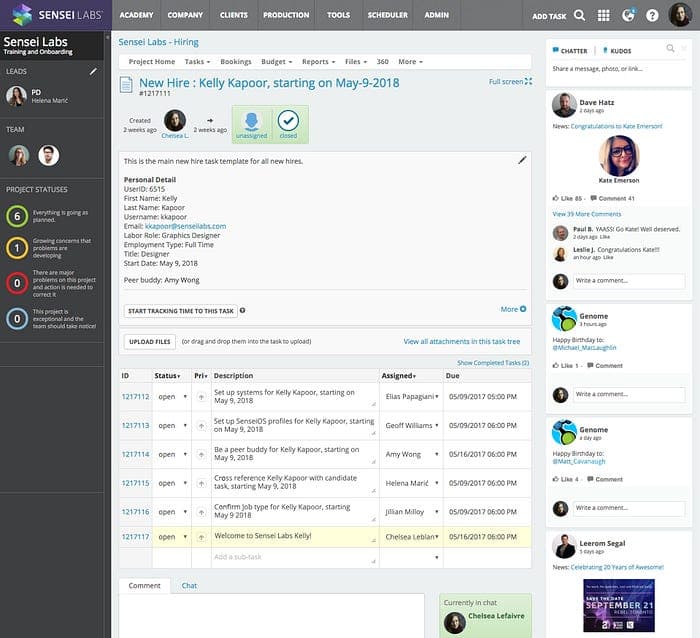Click the task document icon beside title

(126, 85)
